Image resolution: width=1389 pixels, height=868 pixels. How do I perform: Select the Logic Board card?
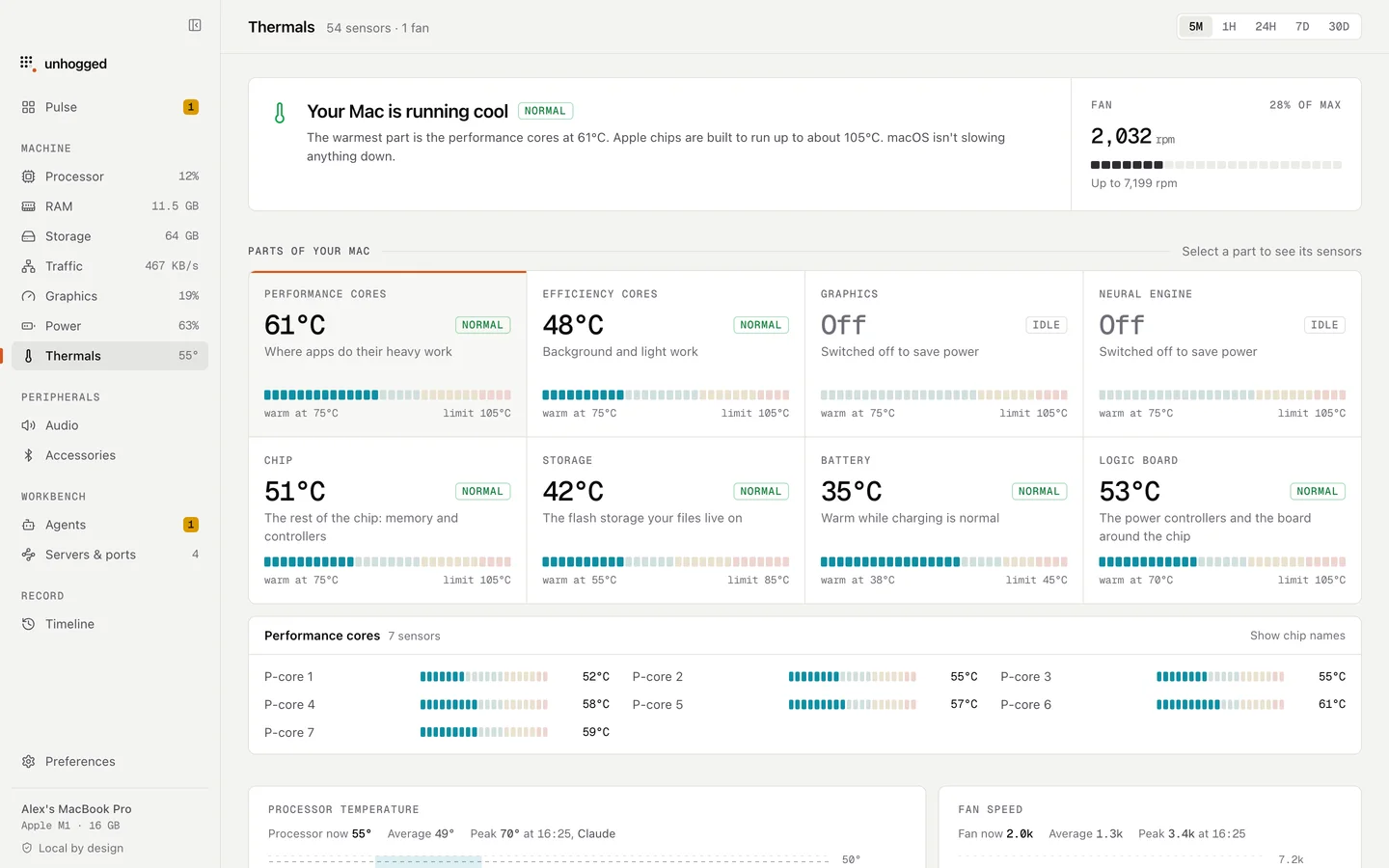pos(1222,521)
